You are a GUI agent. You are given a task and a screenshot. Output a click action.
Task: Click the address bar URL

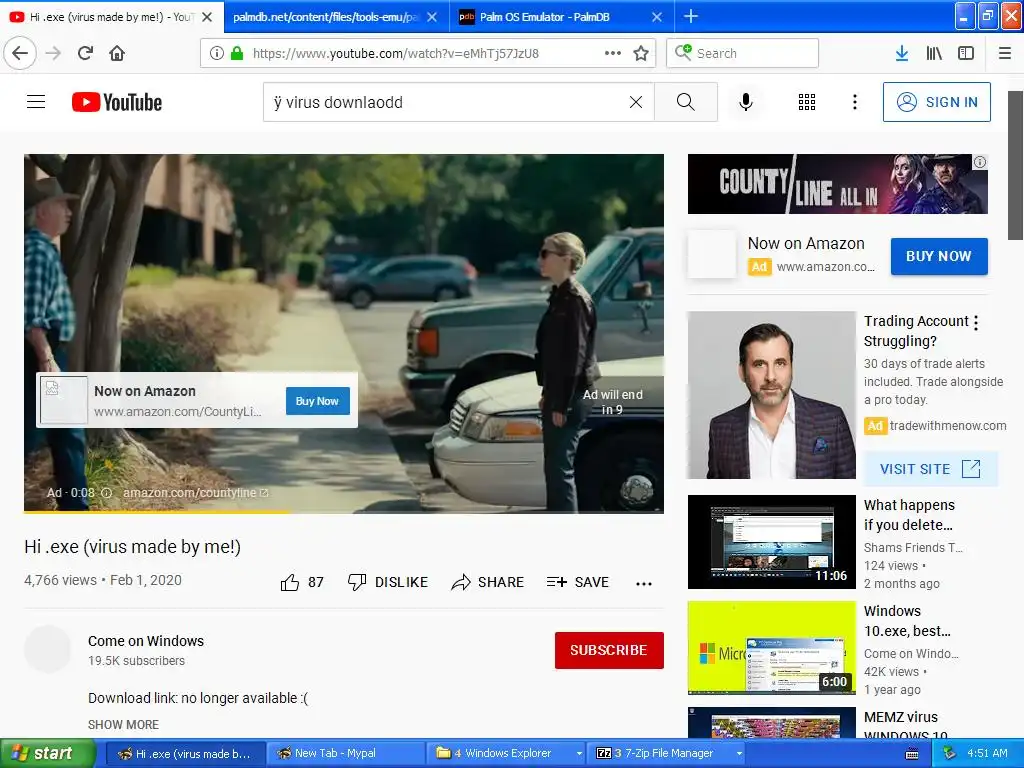(396, 54)
